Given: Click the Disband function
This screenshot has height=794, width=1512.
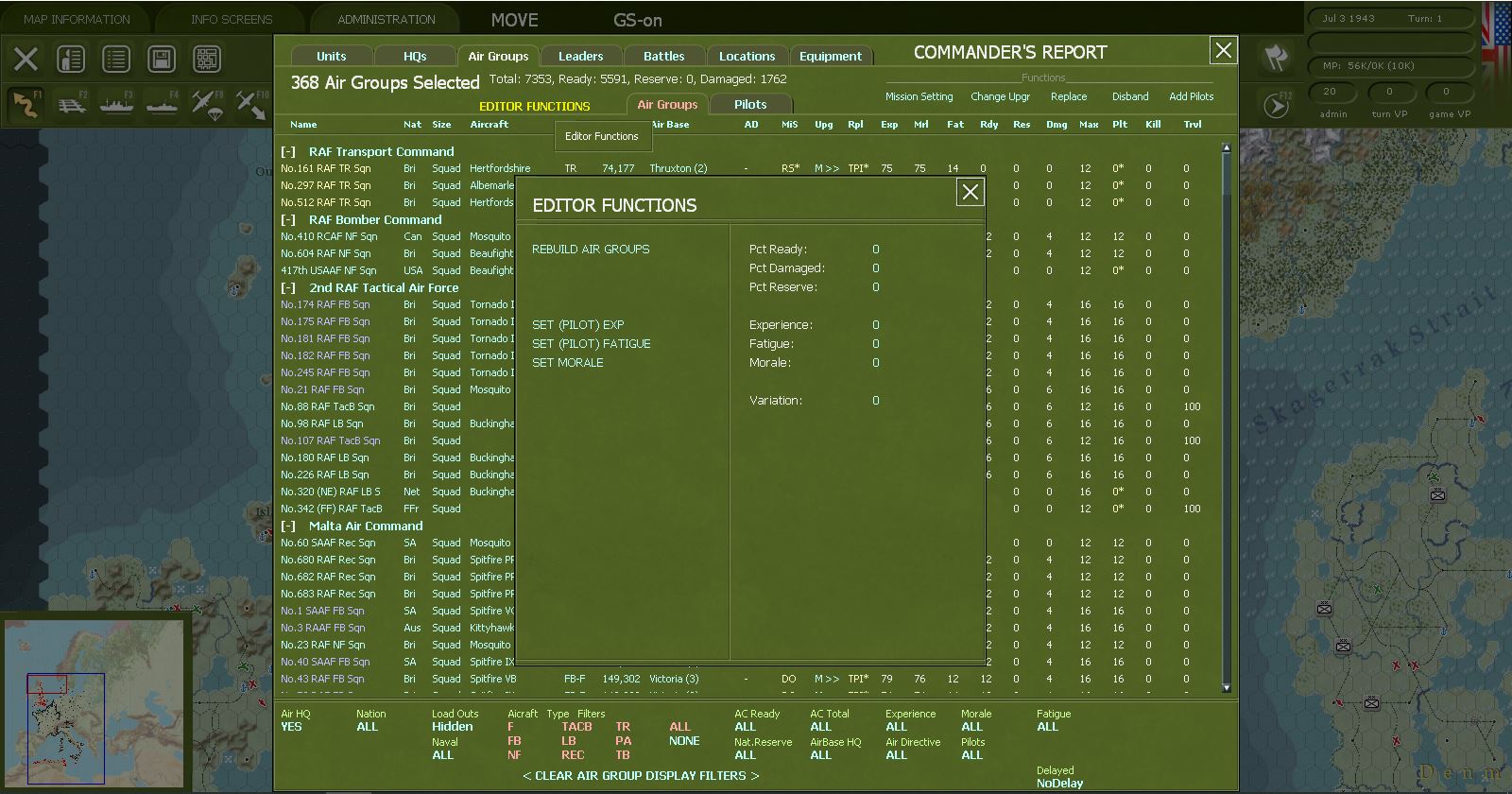Looking at the screenshot, I should [x=1130, y=96].
